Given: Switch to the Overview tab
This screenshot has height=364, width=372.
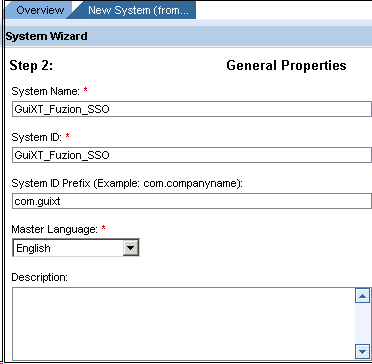Looking at the screenshot, I should click(39, 10).
